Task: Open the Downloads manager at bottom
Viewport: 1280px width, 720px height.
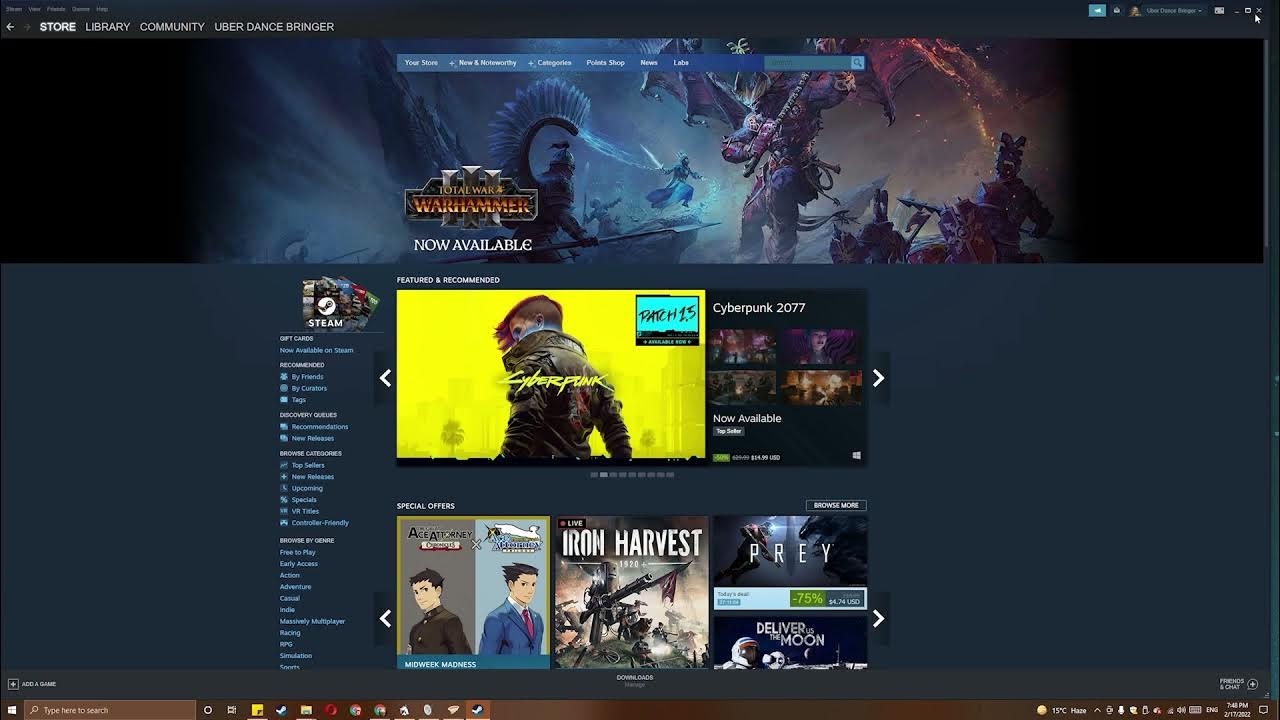Action: [x=635, y=680]
